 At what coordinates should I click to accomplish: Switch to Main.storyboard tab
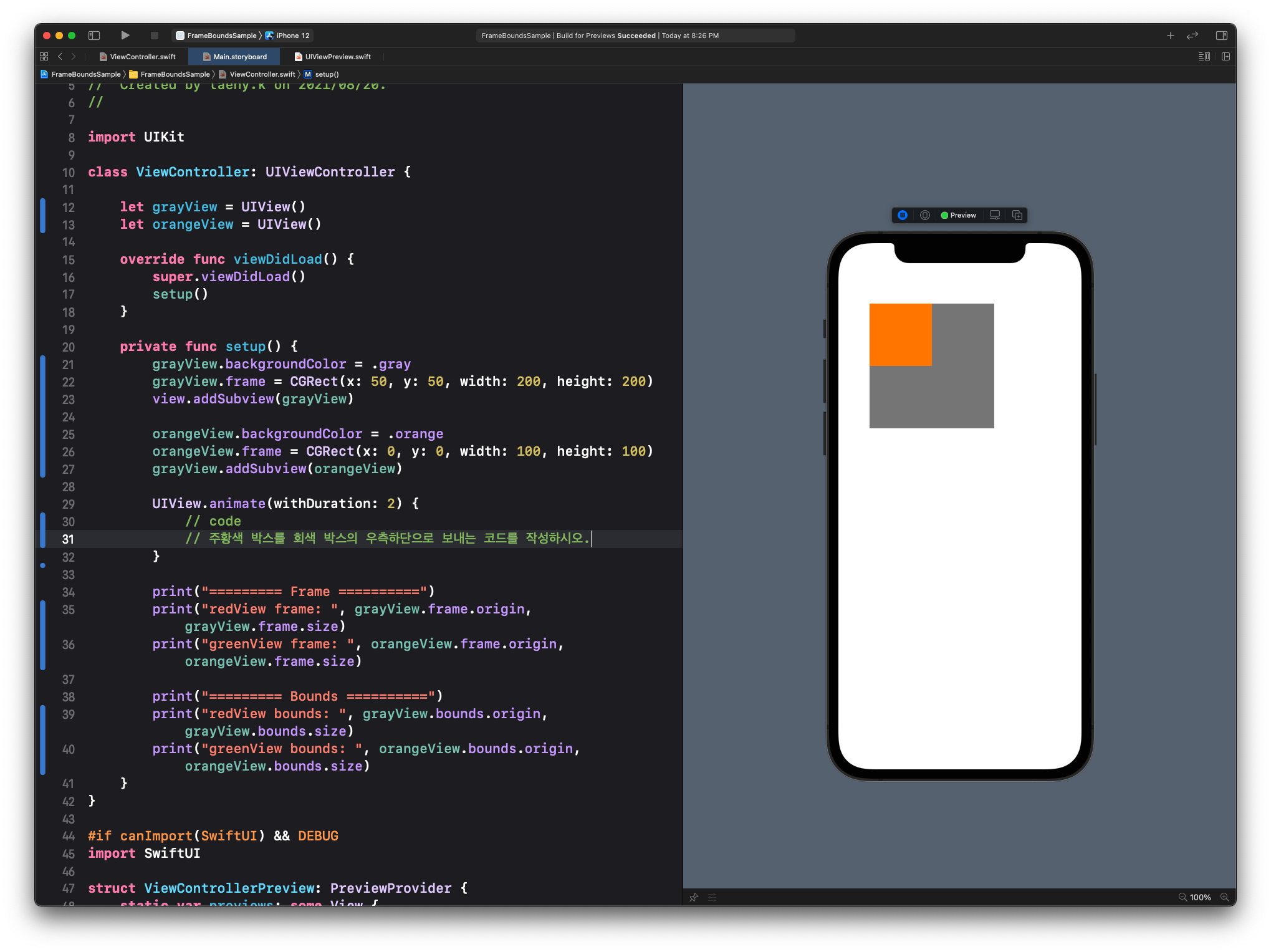click(x=239, y=57)
